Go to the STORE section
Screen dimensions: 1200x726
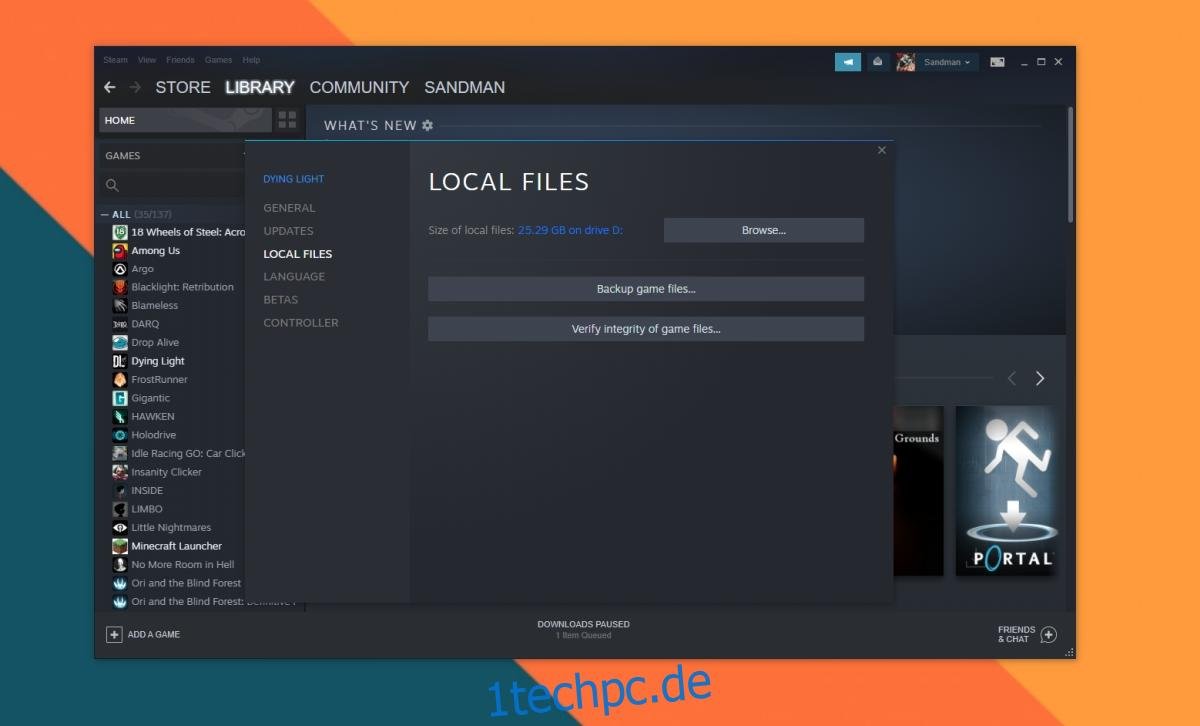click(183, 88)
